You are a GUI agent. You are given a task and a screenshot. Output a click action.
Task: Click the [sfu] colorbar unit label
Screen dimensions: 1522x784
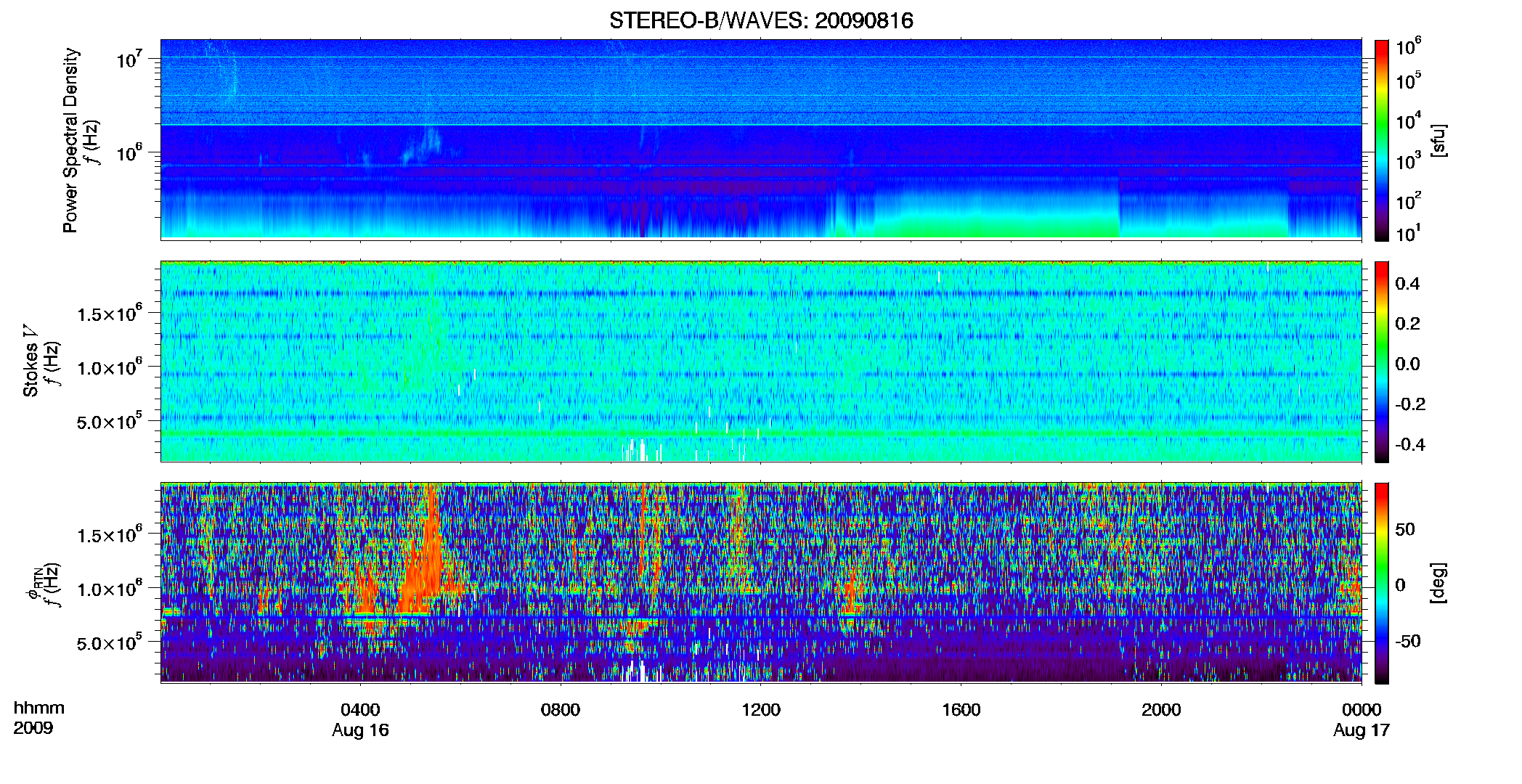(x=1439, y=140)
